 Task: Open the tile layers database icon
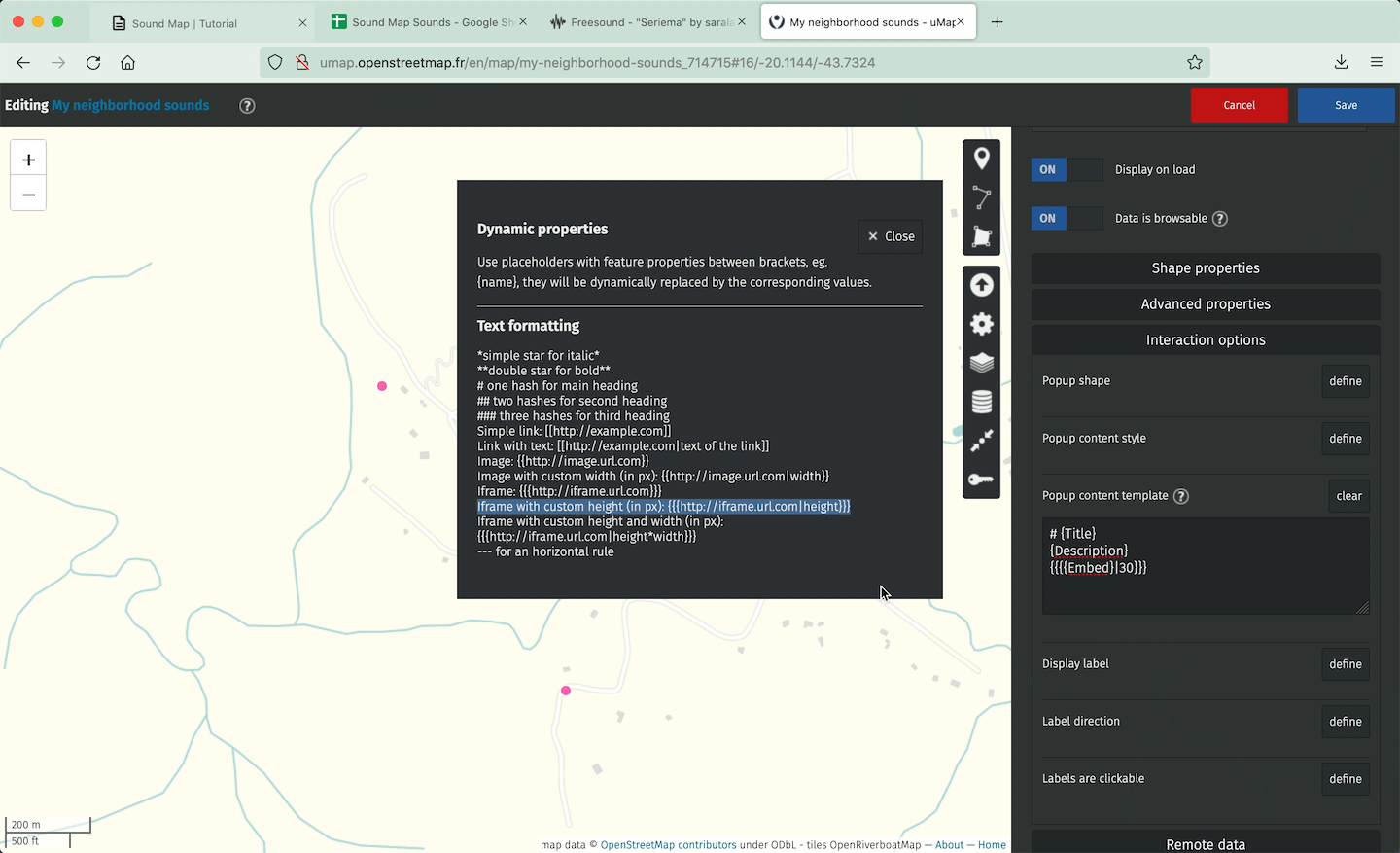[x=981, y=402]
